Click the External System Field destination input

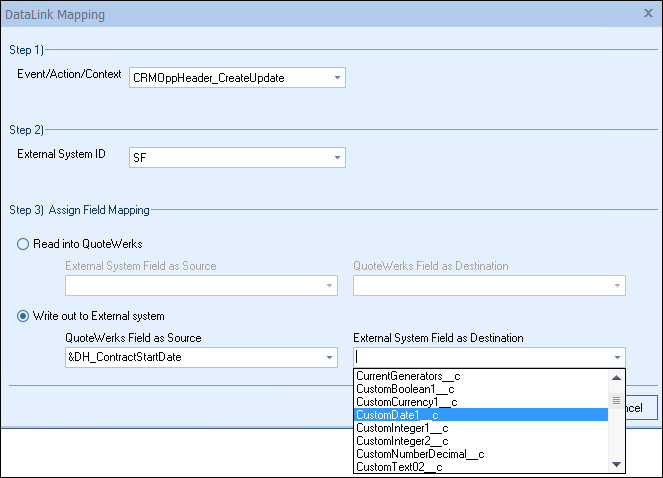point(478,358)
